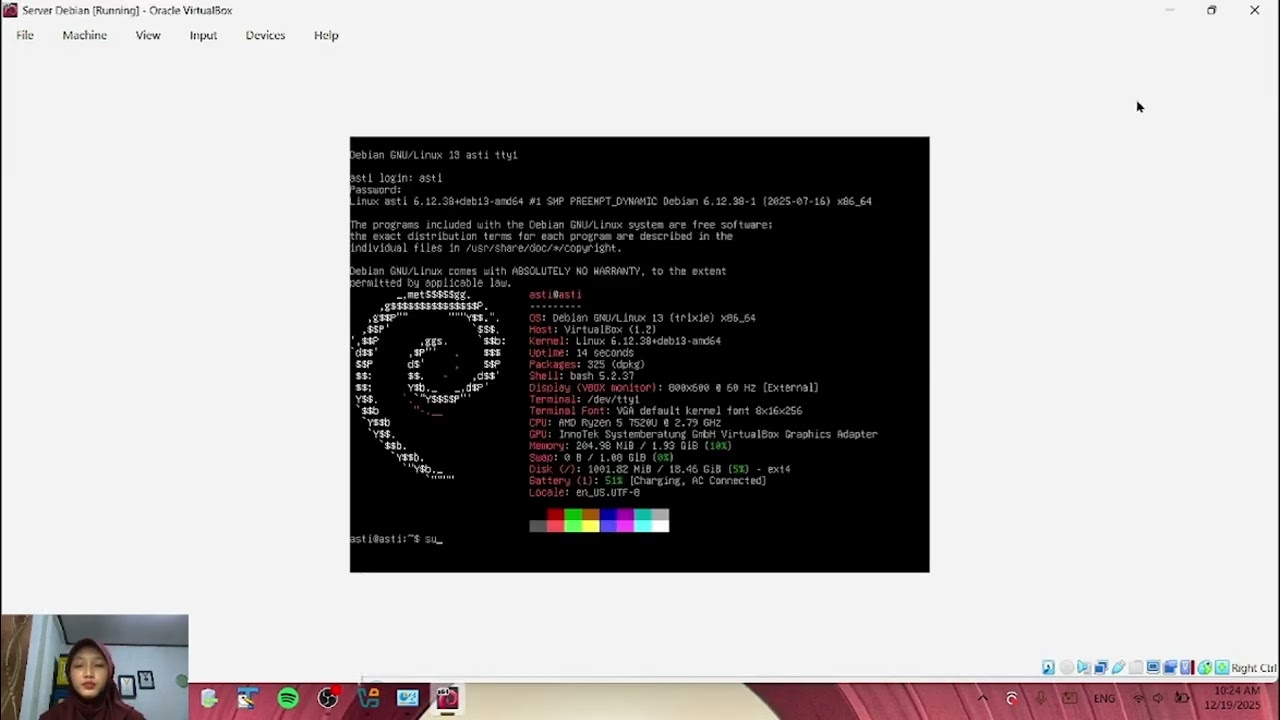This screenshot has height=720, width=1280.
Task: Click the microphone tray icon
Action: click(1041, 698)
